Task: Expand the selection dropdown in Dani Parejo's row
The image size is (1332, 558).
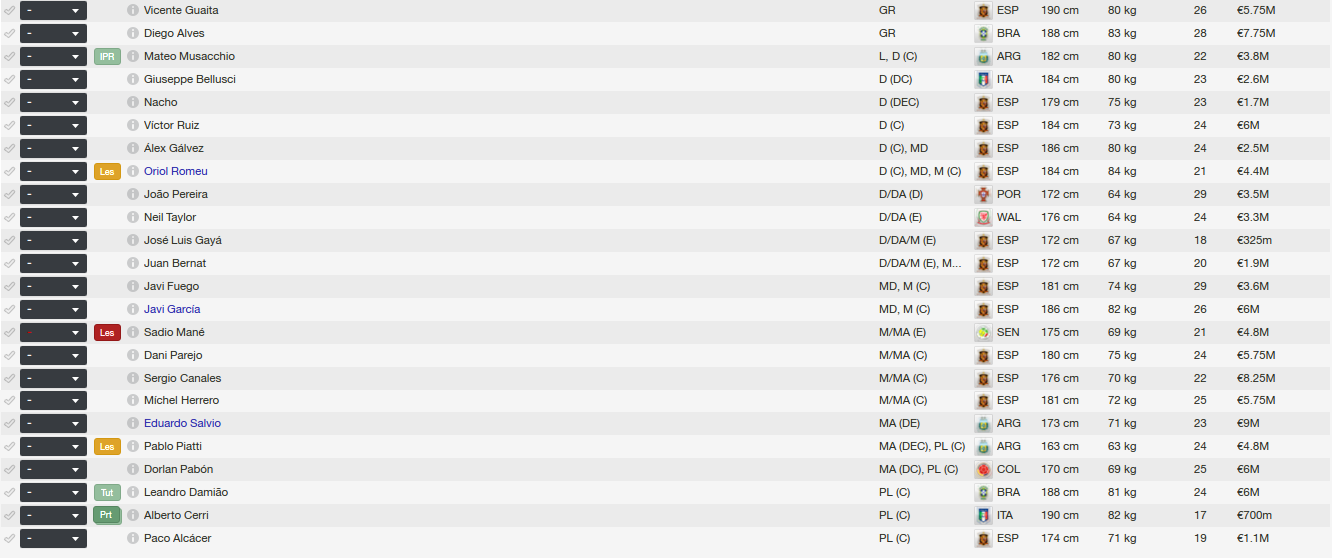Action: [53, 355]
